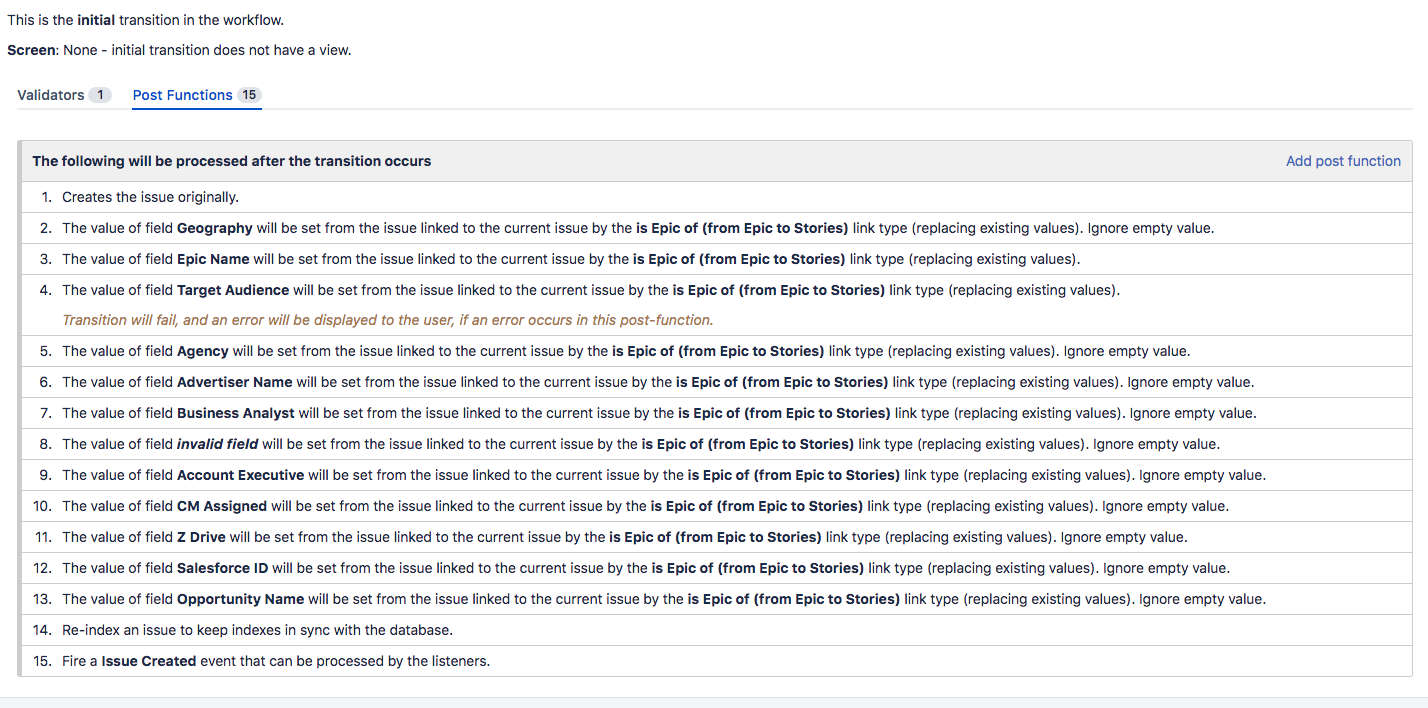The height and width of the screenshot is (708, 1428).
Task: Click the 'Transition will fail' warning text
Action: 388,320
